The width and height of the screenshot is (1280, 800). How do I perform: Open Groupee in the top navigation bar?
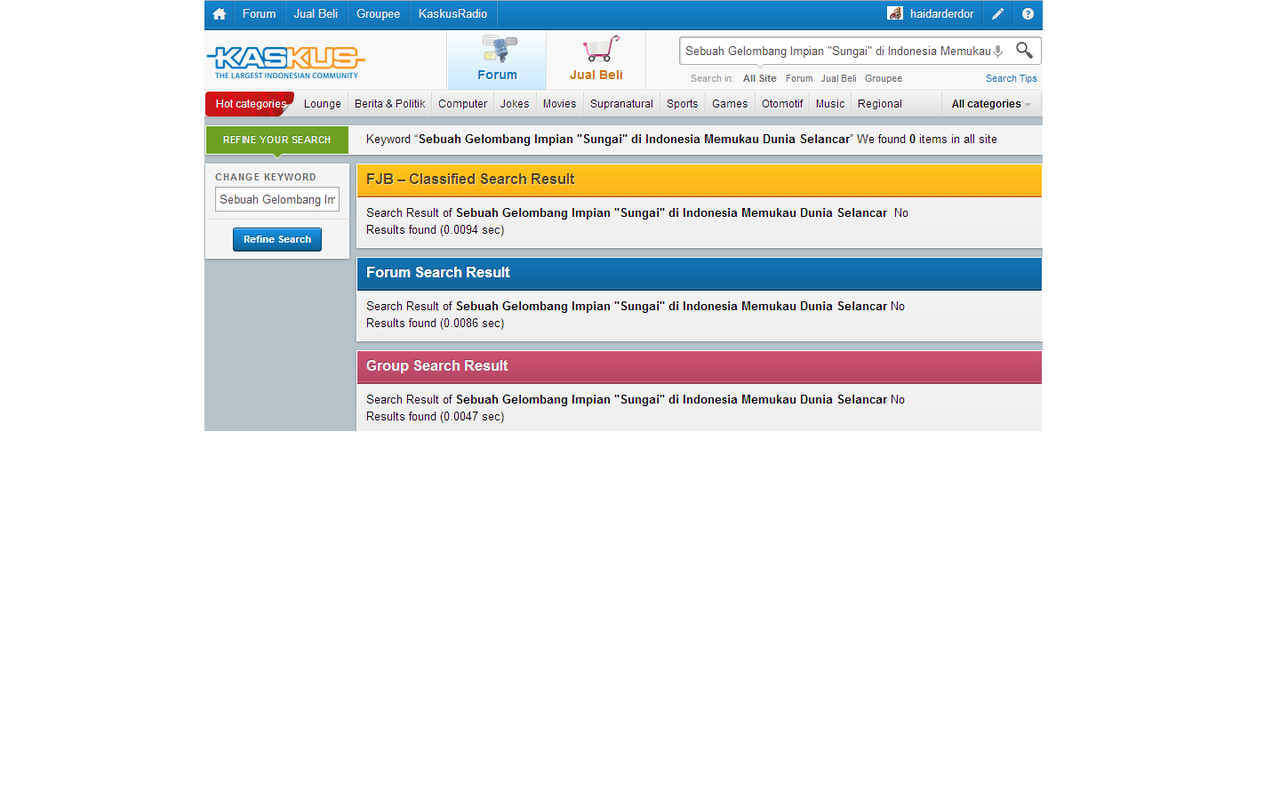(x=378, y=14)
